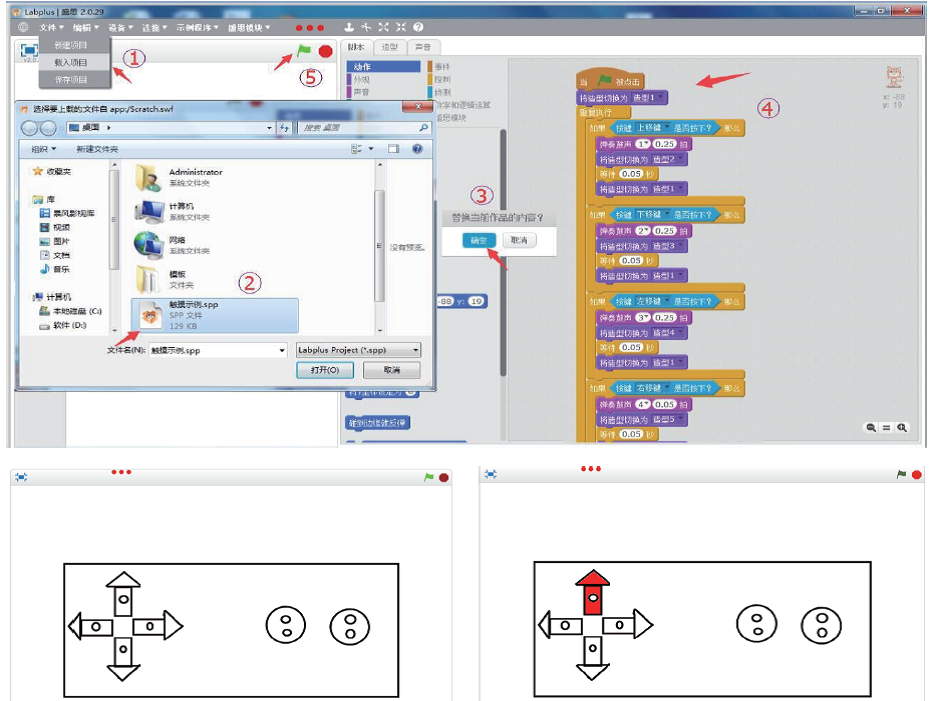The width and height of the screenshot is (932, 701).
Task: Open the Labplus Project (*.spp) file type dropdown
Action: click(358, 350)
